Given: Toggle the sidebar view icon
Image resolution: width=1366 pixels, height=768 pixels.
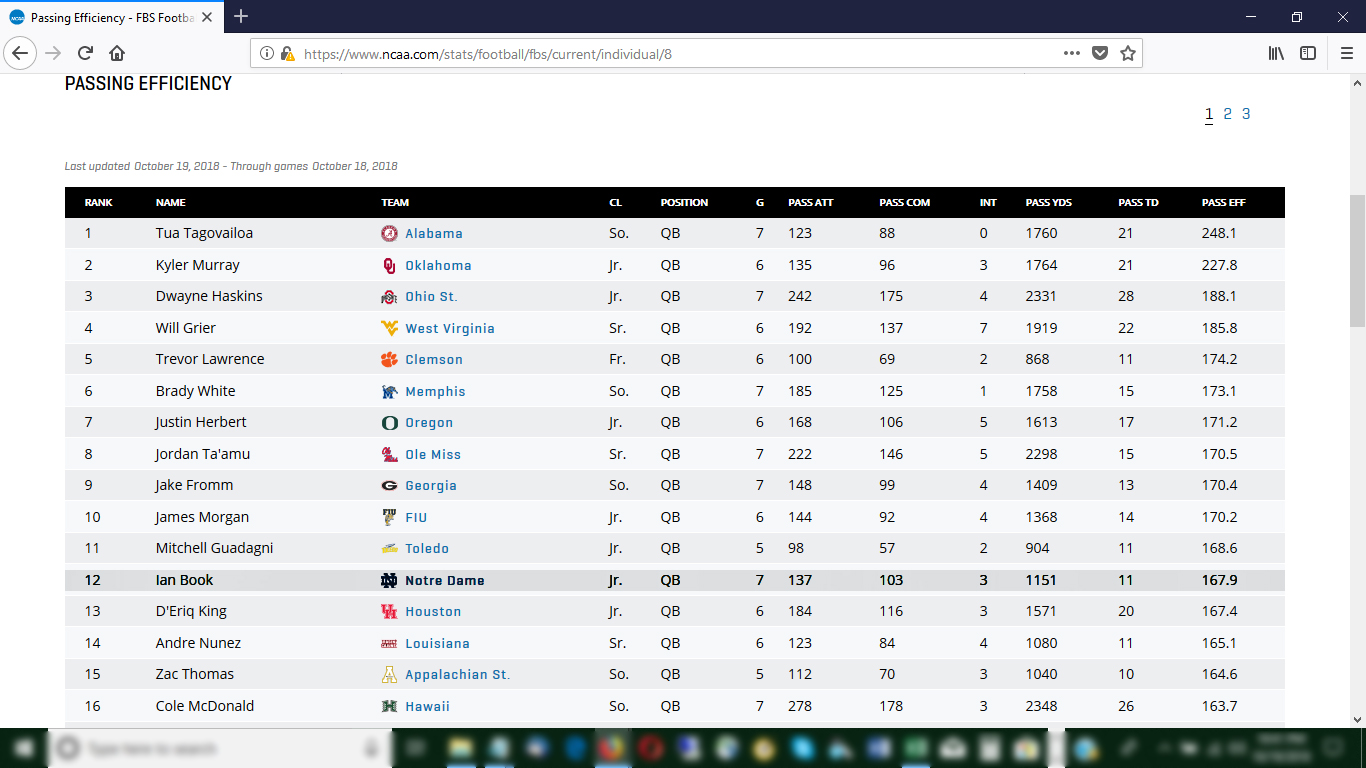Looking at the screenshot, I should pos(1308,54).
